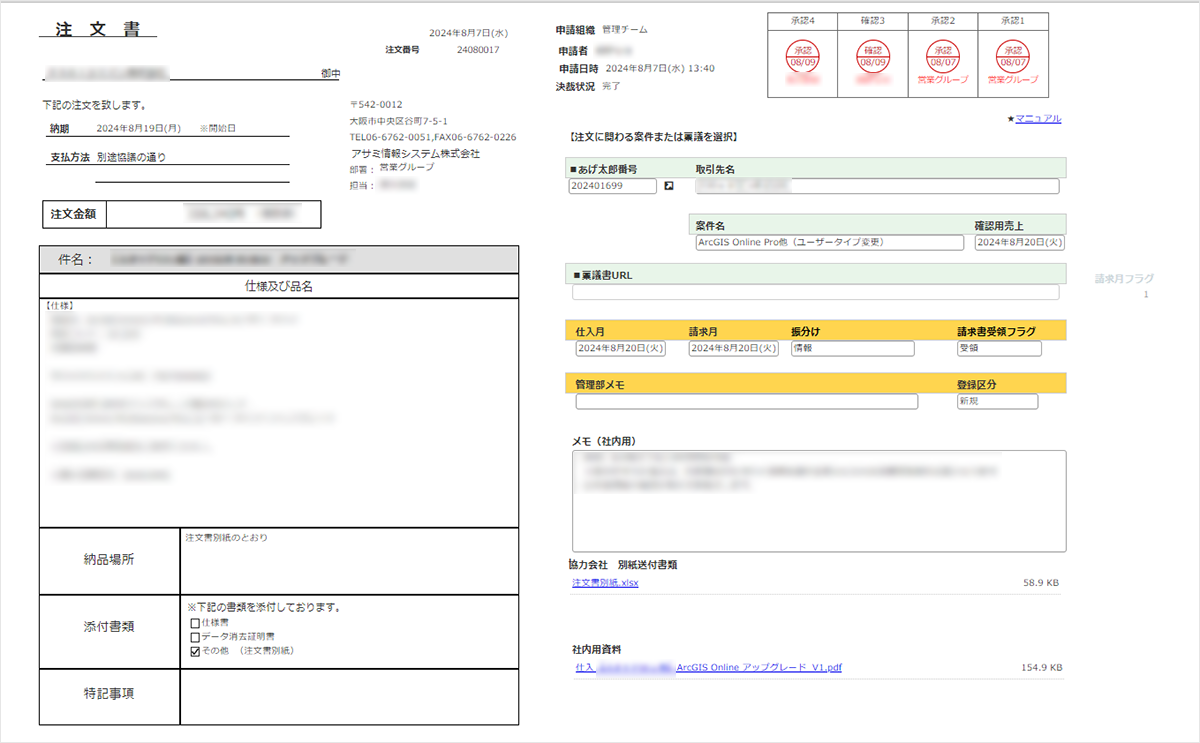Click the 承認4 approval stamp
Screen dimensions: 1200x743
tap(802, 55)
